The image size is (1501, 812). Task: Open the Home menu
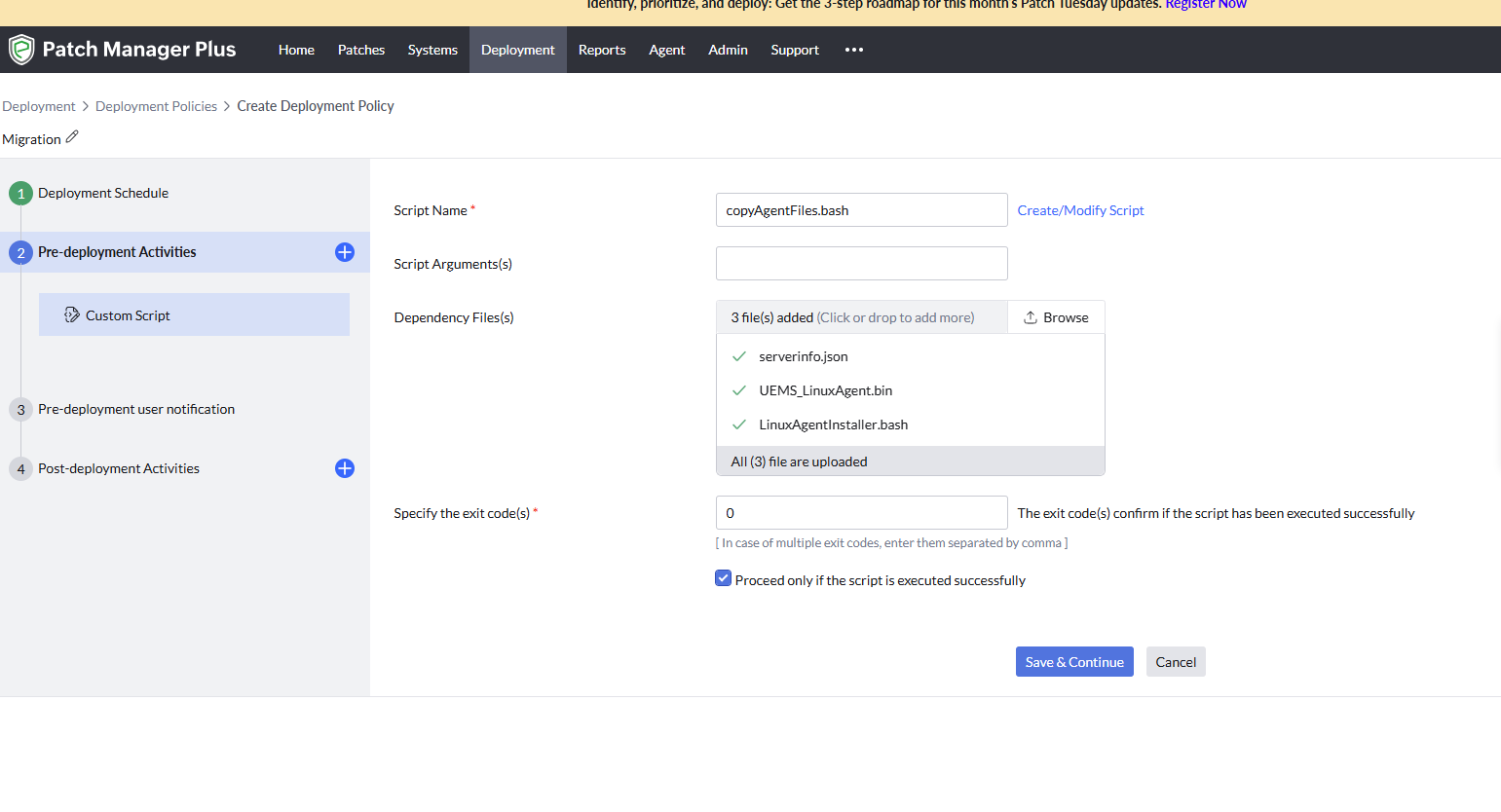coord(296,50)
